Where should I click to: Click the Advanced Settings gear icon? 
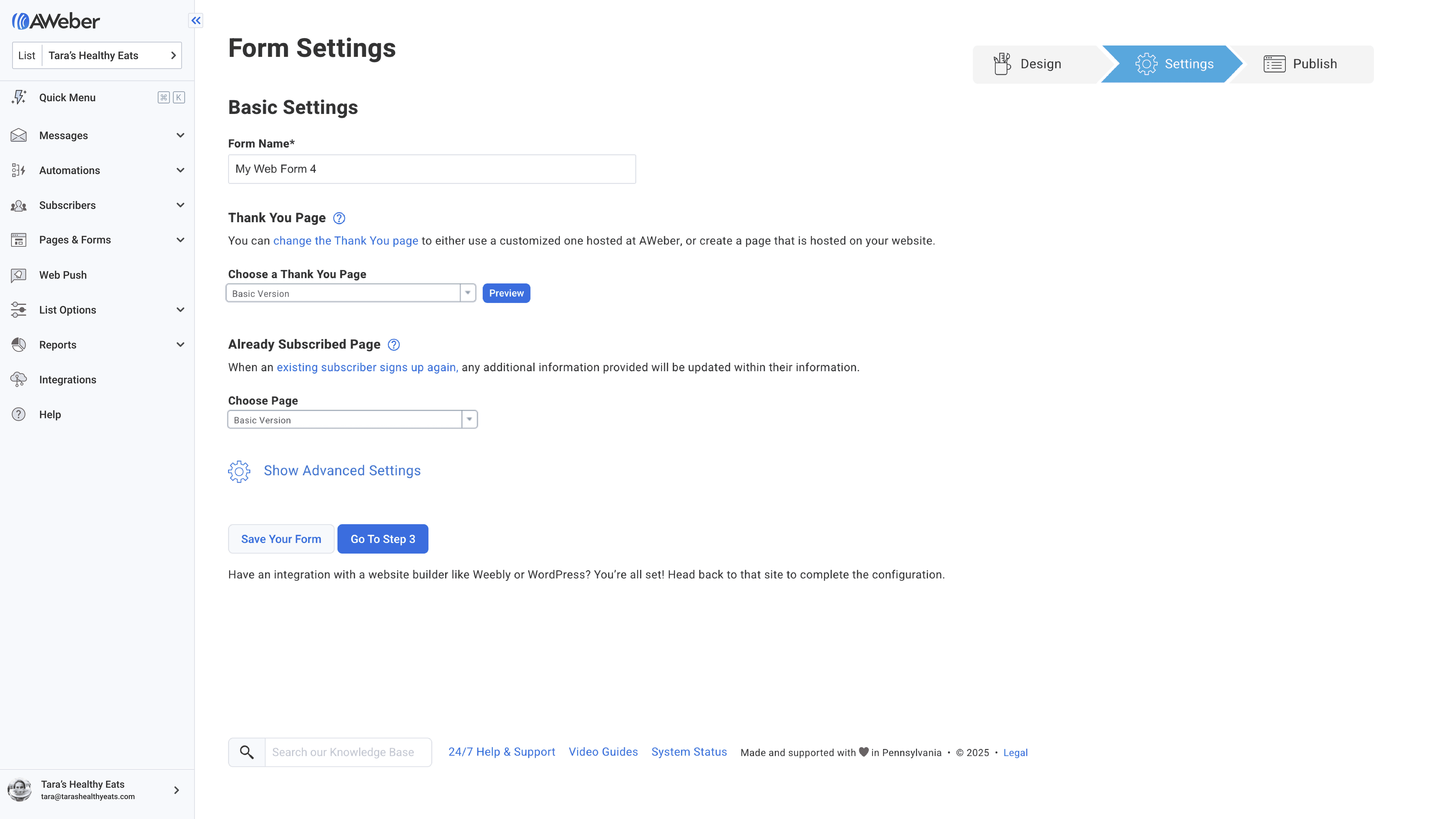pos(239,471)
